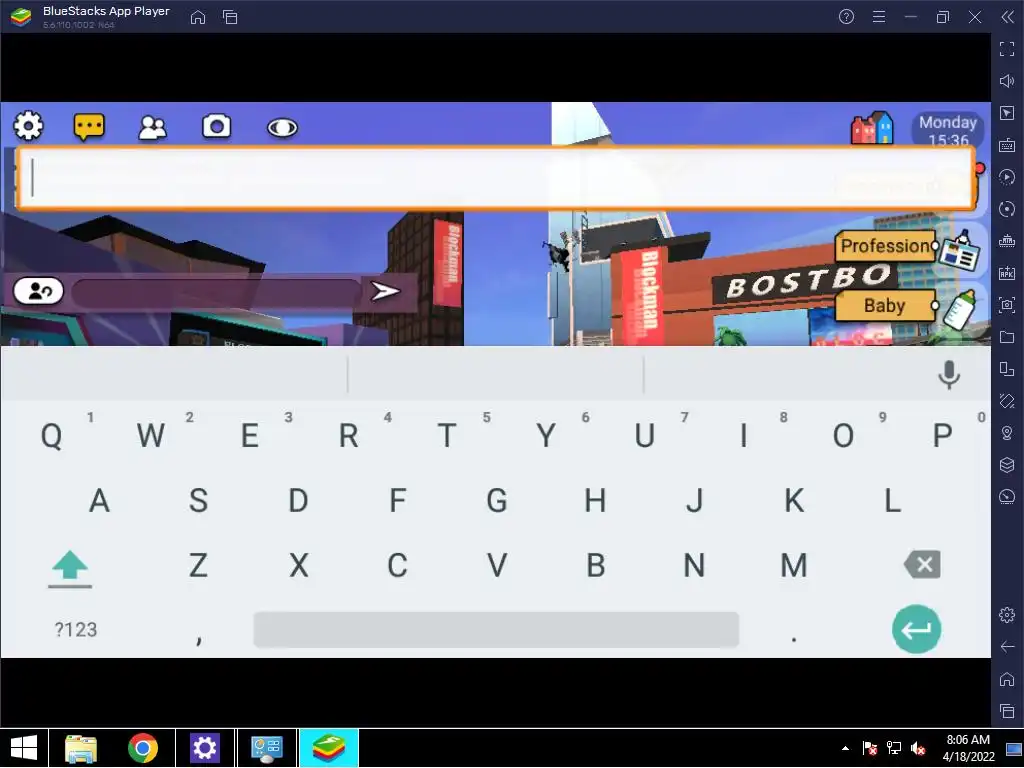Tap the microphone voice input icon

tap(948, 374)
